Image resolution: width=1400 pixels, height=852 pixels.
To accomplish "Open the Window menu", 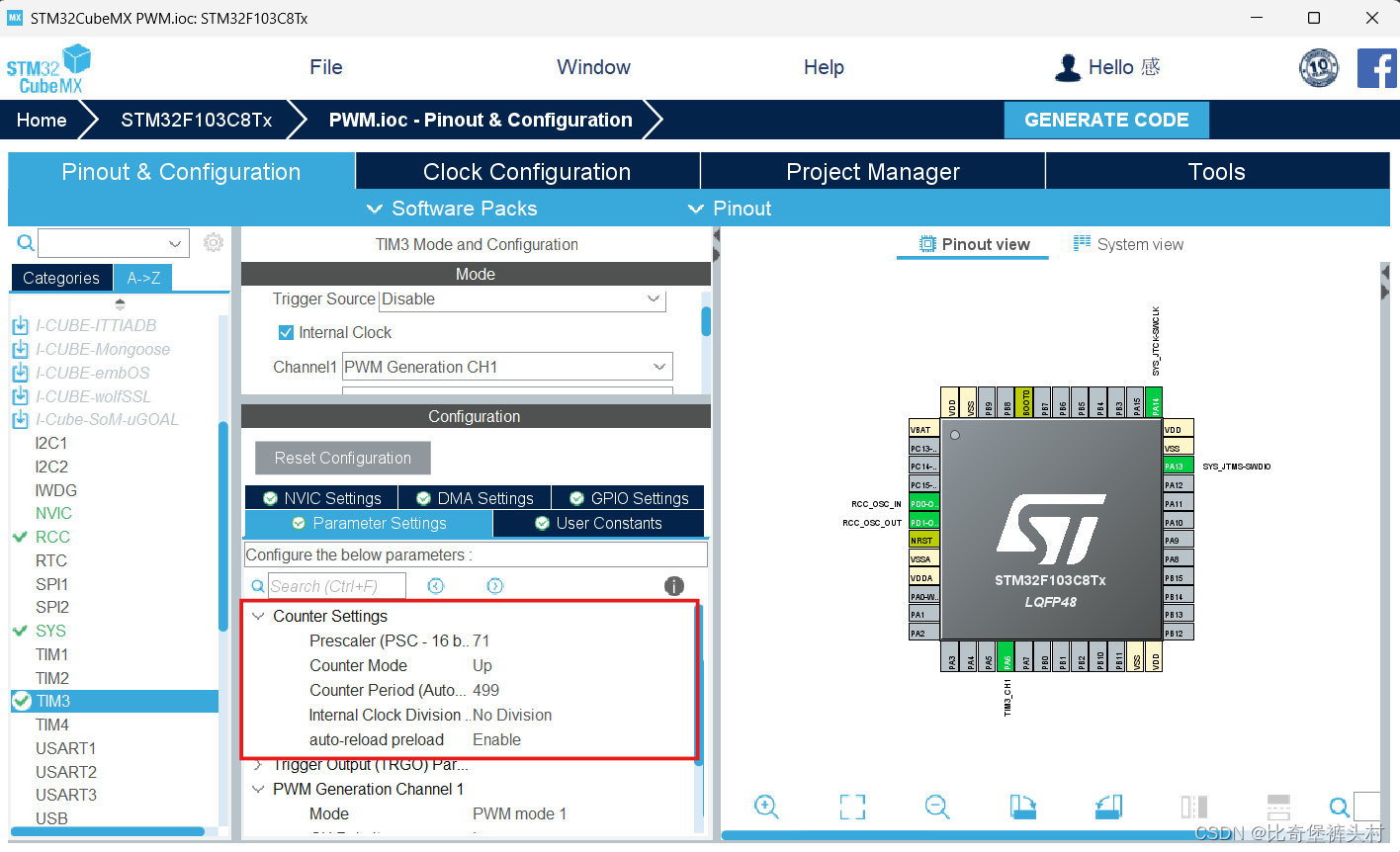I will click(x=593, y=67).
